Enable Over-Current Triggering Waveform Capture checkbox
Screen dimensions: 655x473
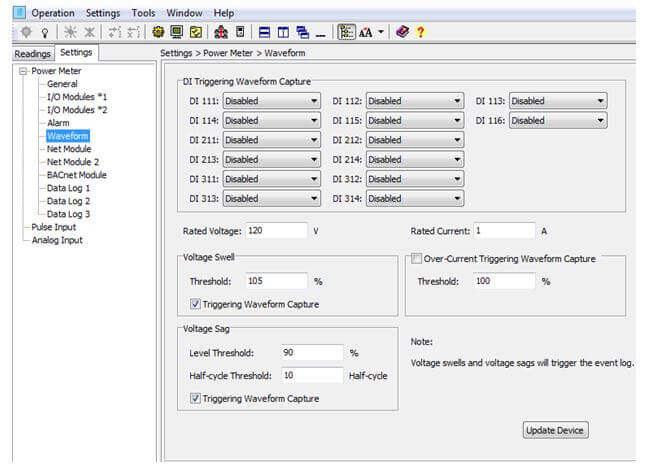tap(416, 259)
